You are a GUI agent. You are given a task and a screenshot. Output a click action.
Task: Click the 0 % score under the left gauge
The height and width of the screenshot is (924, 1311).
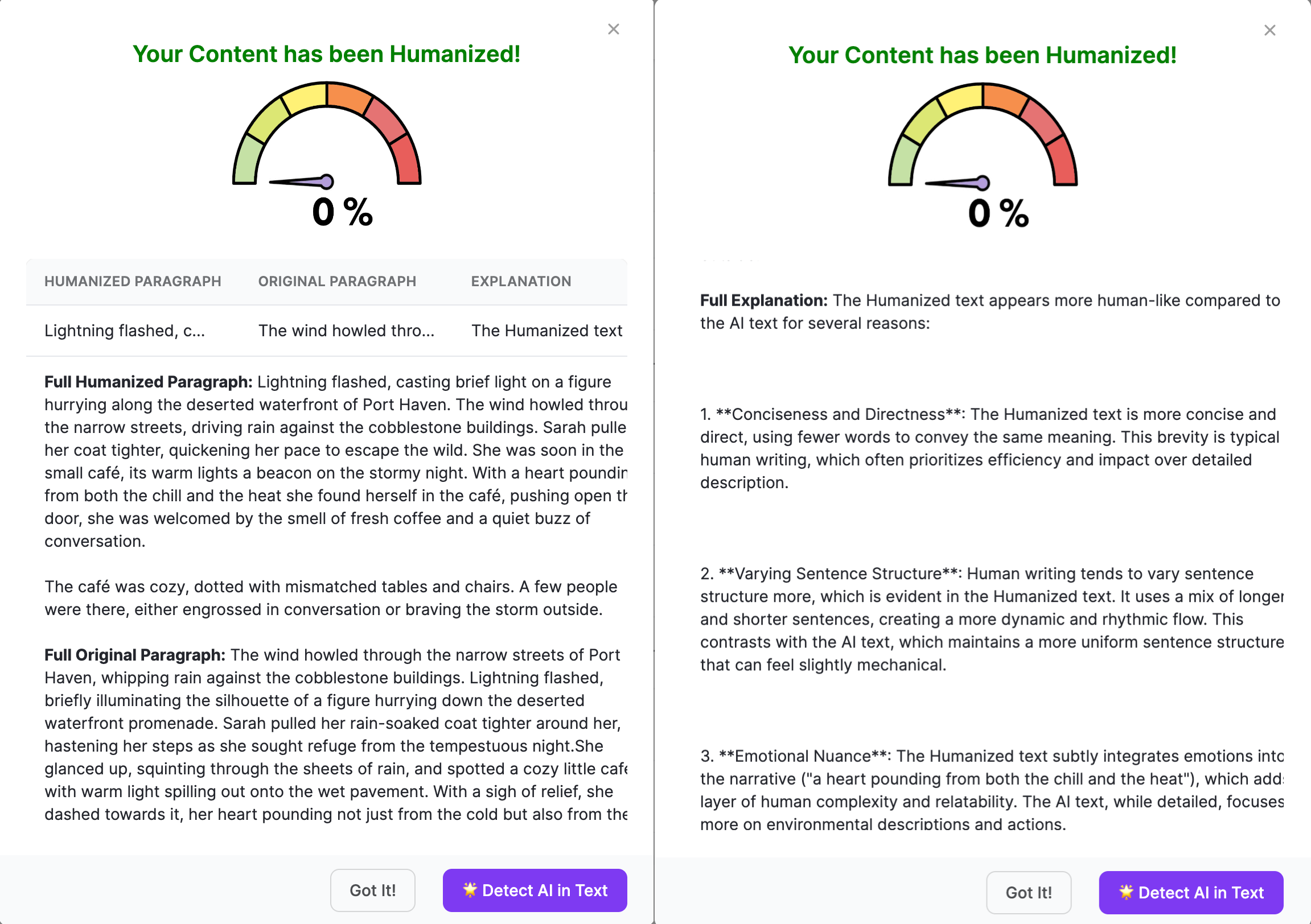pyautogui.click(x=341, y=212)
